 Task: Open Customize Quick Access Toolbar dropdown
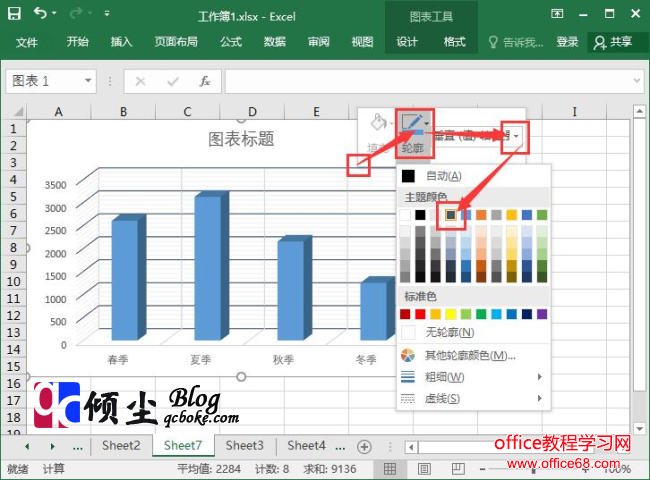pyautogui.click(x=107, y=14)
